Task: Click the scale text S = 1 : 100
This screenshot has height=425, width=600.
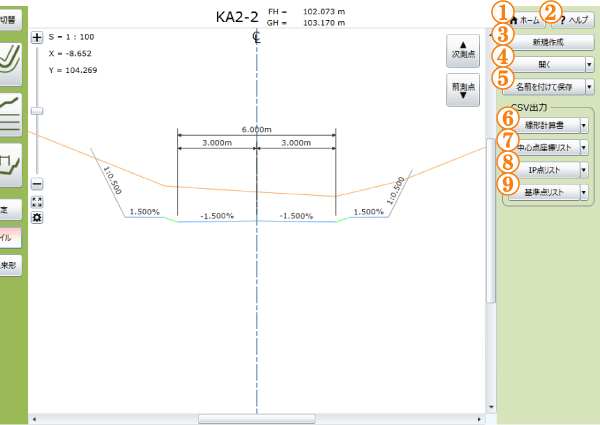Action: 72,37
